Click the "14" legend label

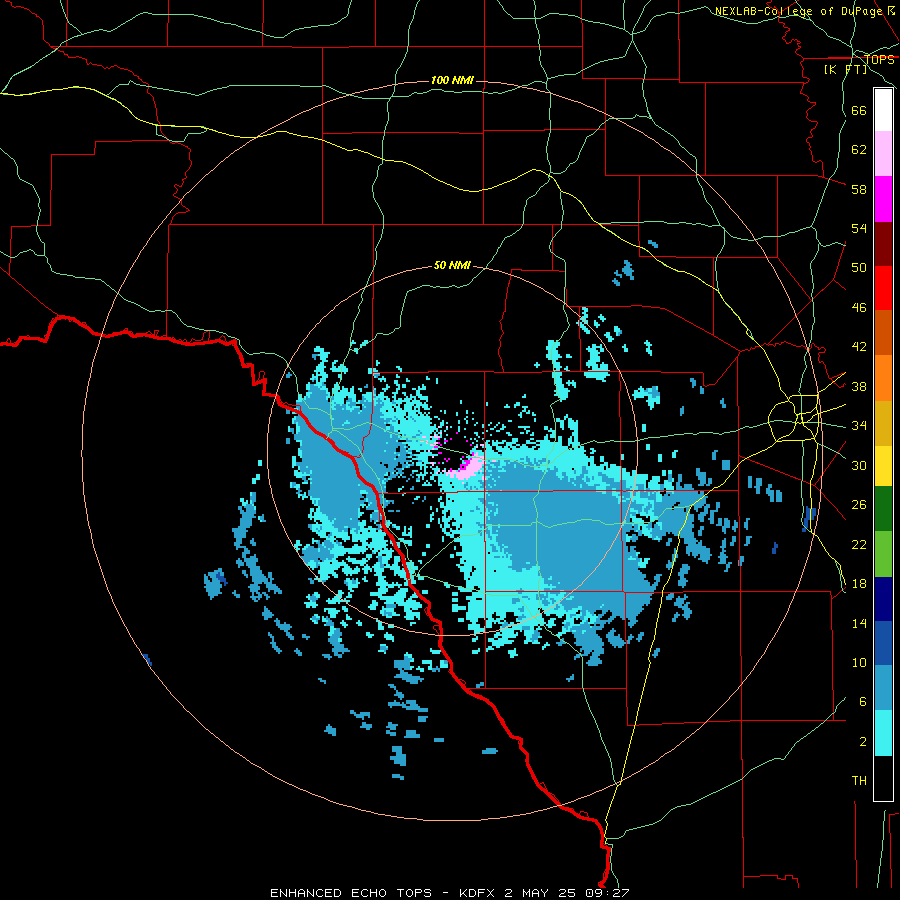tap(859, 623)
